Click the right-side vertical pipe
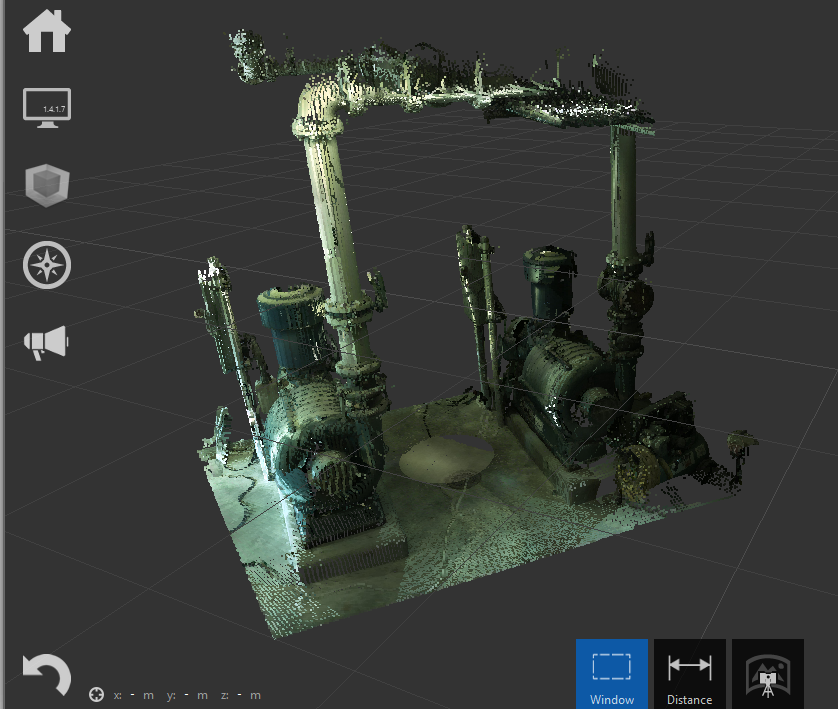The height and width of the screenshot is (709, 838). [625, 200]
